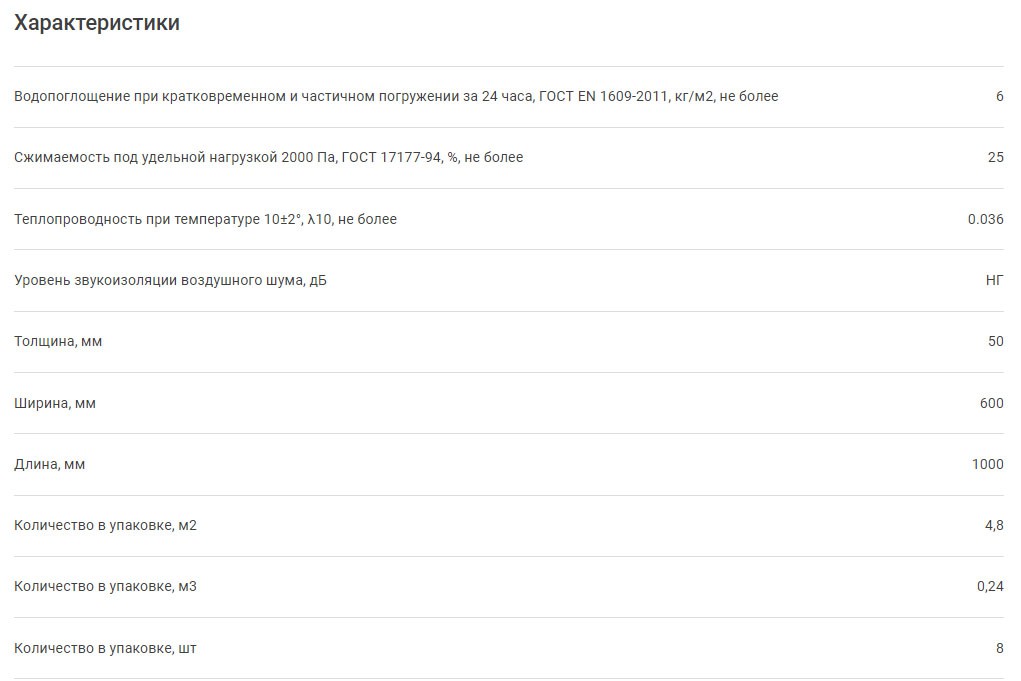Select Количество в упаковке, м3 label
Screen dimensions: 1021x681
[105, 587]
